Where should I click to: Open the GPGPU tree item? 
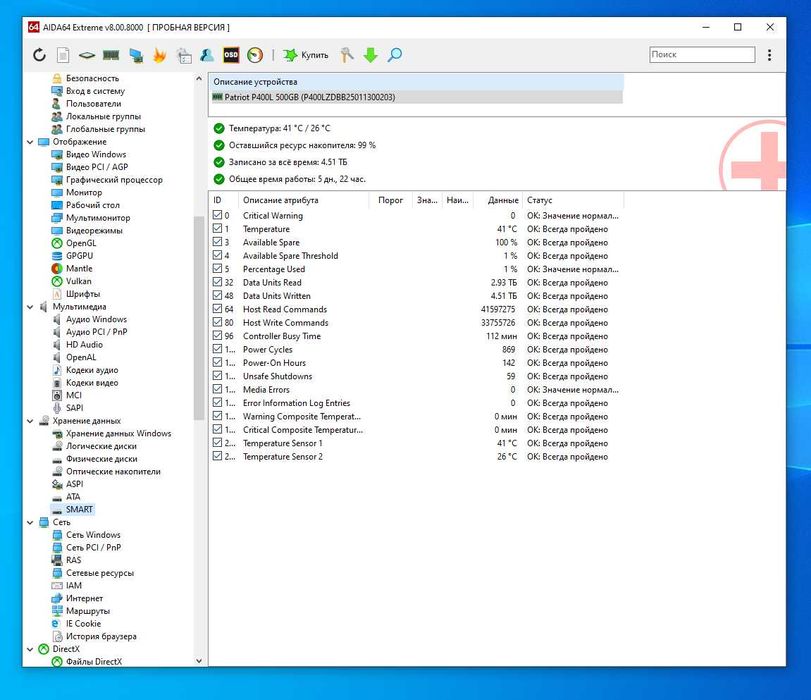click(x=79, y=256)
